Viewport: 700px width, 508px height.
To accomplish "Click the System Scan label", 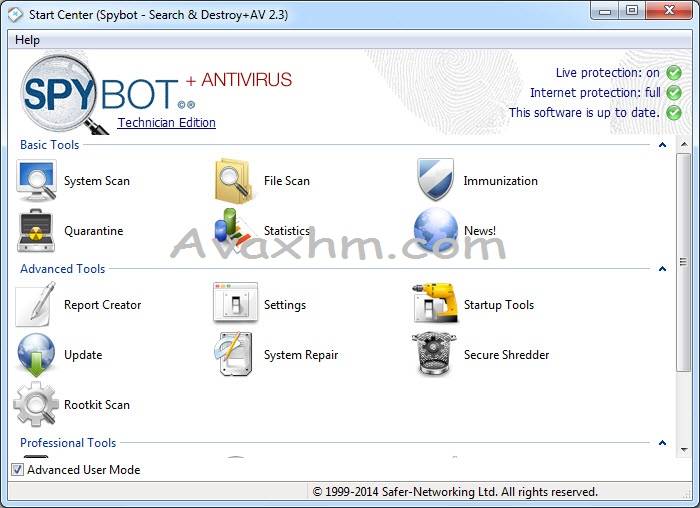I will point(97,181).
